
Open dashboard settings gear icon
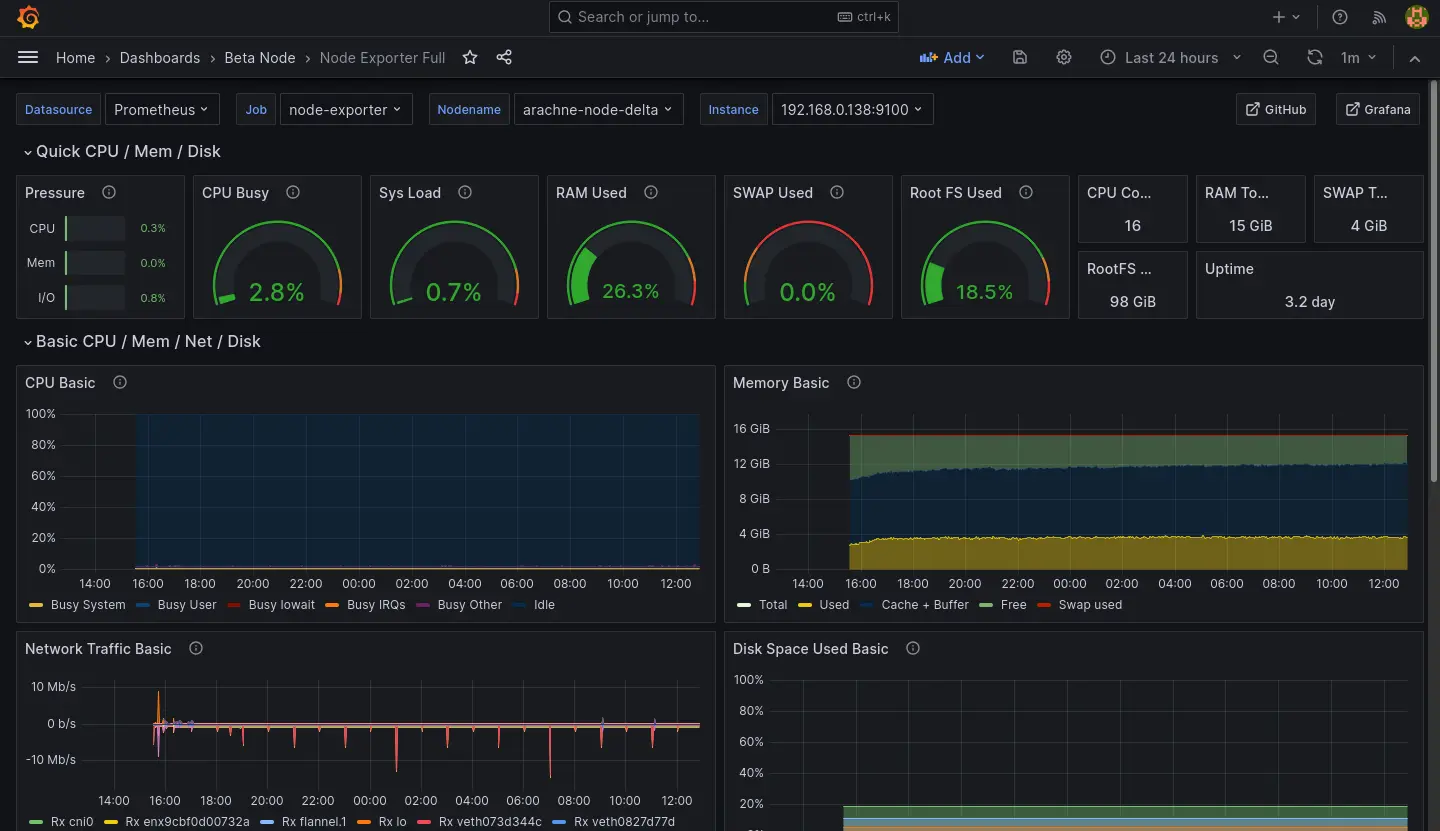click(1064, 58)
